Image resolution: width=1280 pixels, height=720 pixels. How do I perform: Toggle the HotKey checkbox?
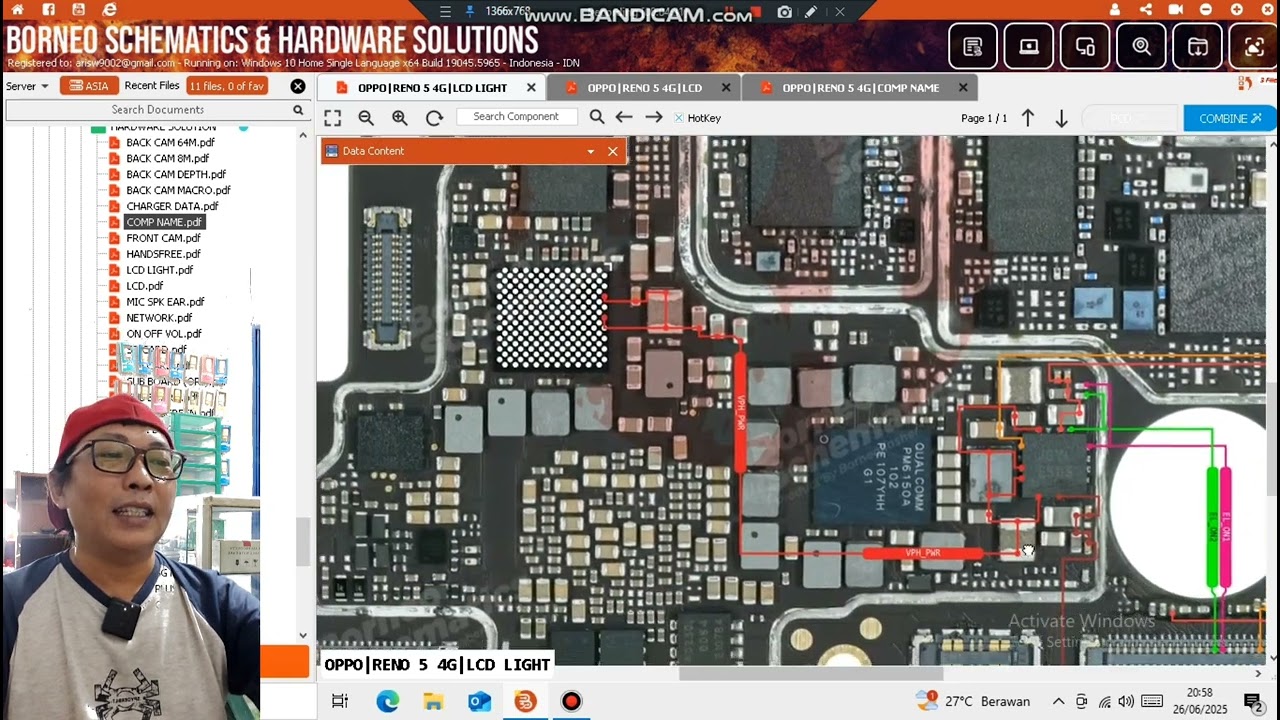click(x=679, y=118)
